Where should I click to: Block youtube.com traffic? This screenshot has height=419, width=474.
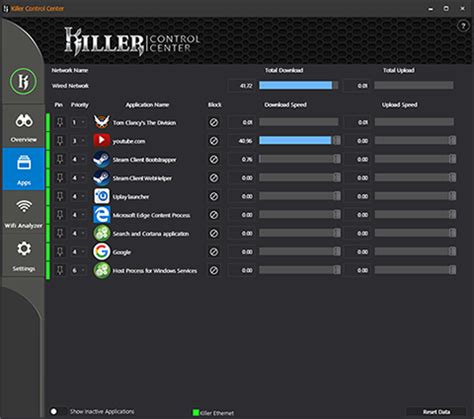pyautogui.click(x=214, y=141)
